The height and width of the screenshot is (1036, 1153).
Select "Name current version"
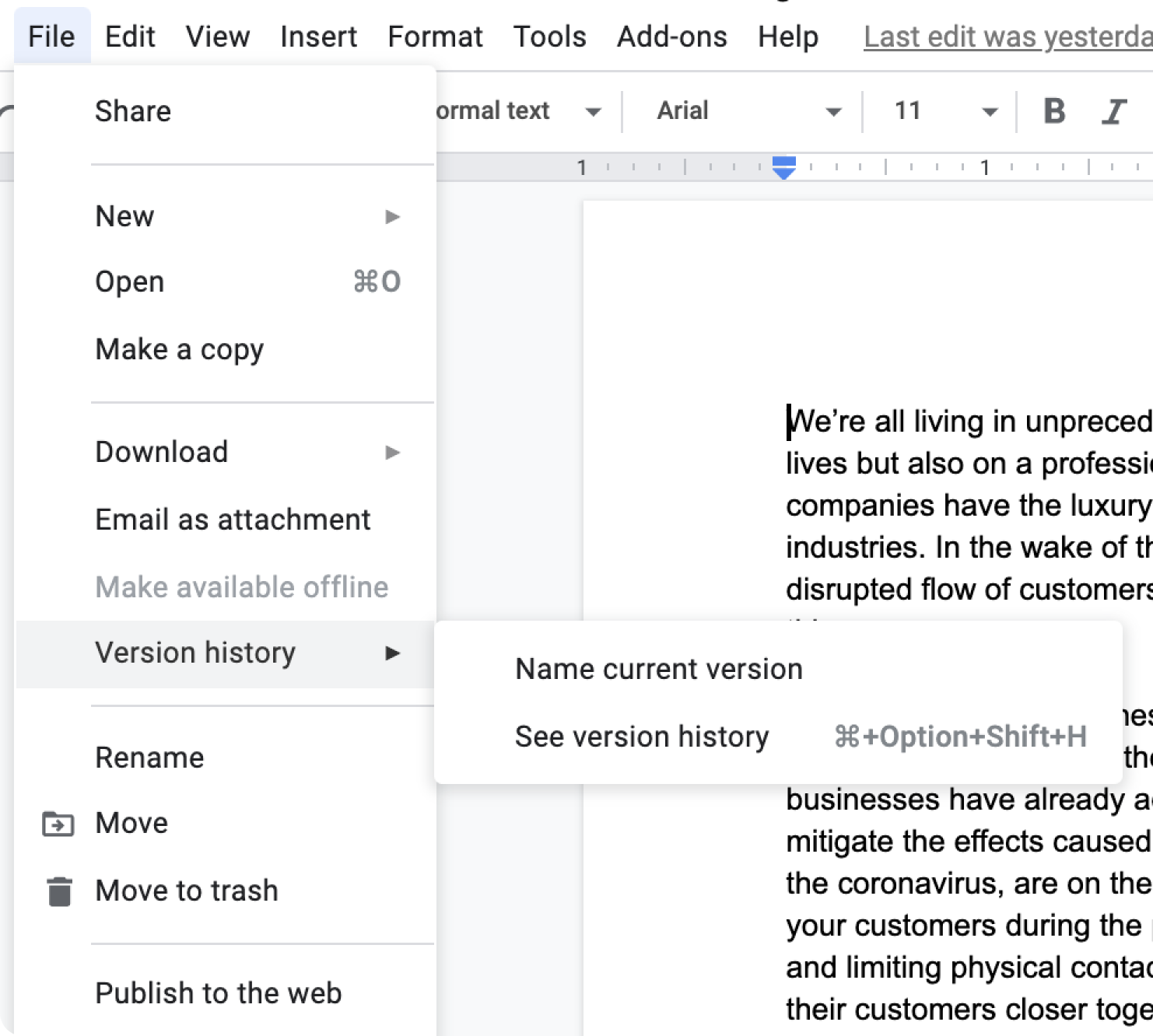pos(658,668)
